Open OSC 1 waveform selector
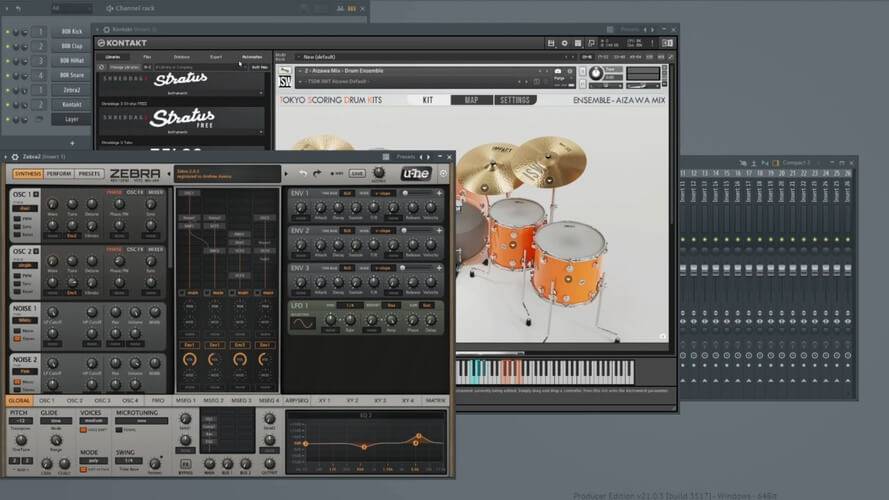Image resolution: width=889 pixels, height=500 pixels. [x=25, y=208]
